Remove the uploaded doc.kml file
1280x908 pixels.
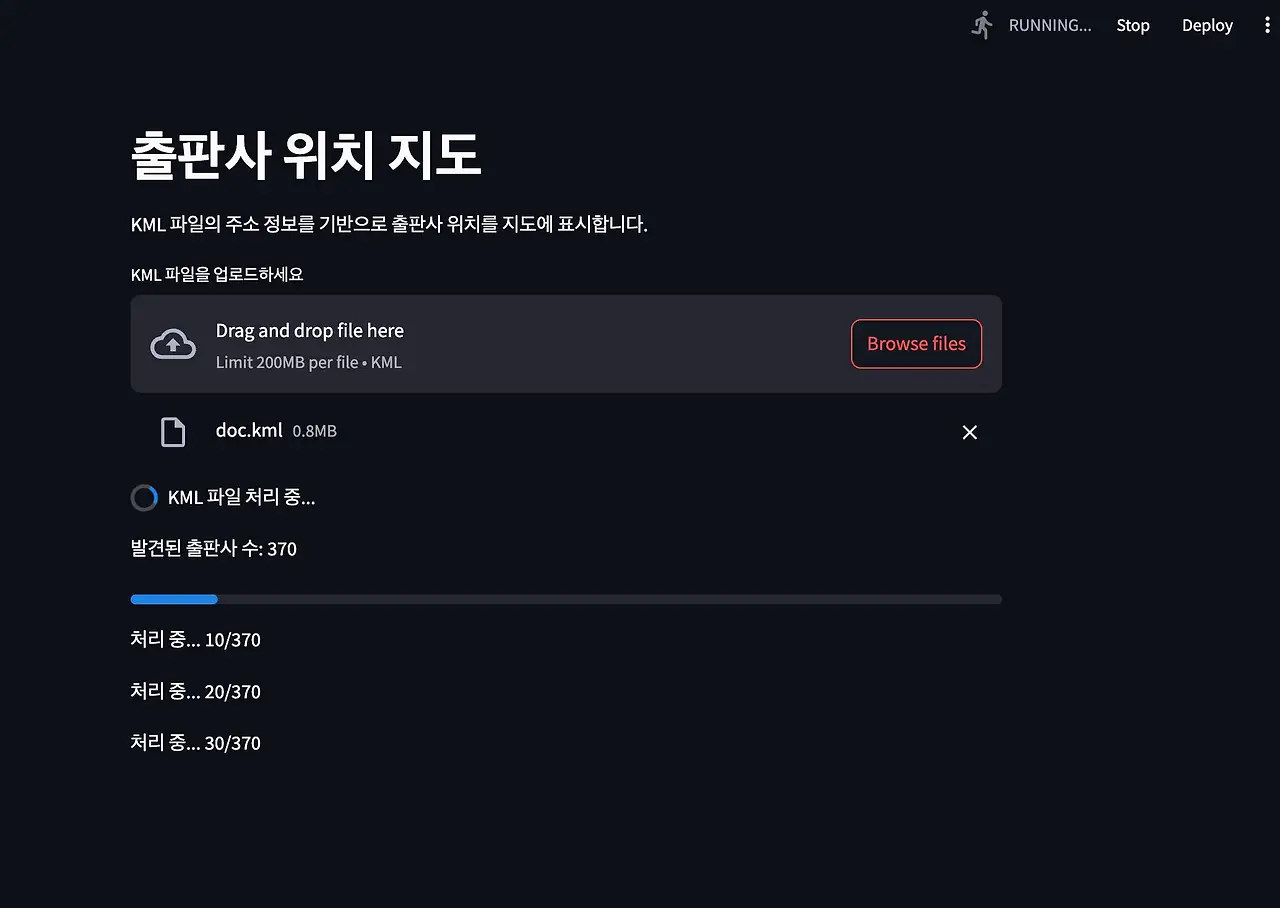tap(969, 432)
